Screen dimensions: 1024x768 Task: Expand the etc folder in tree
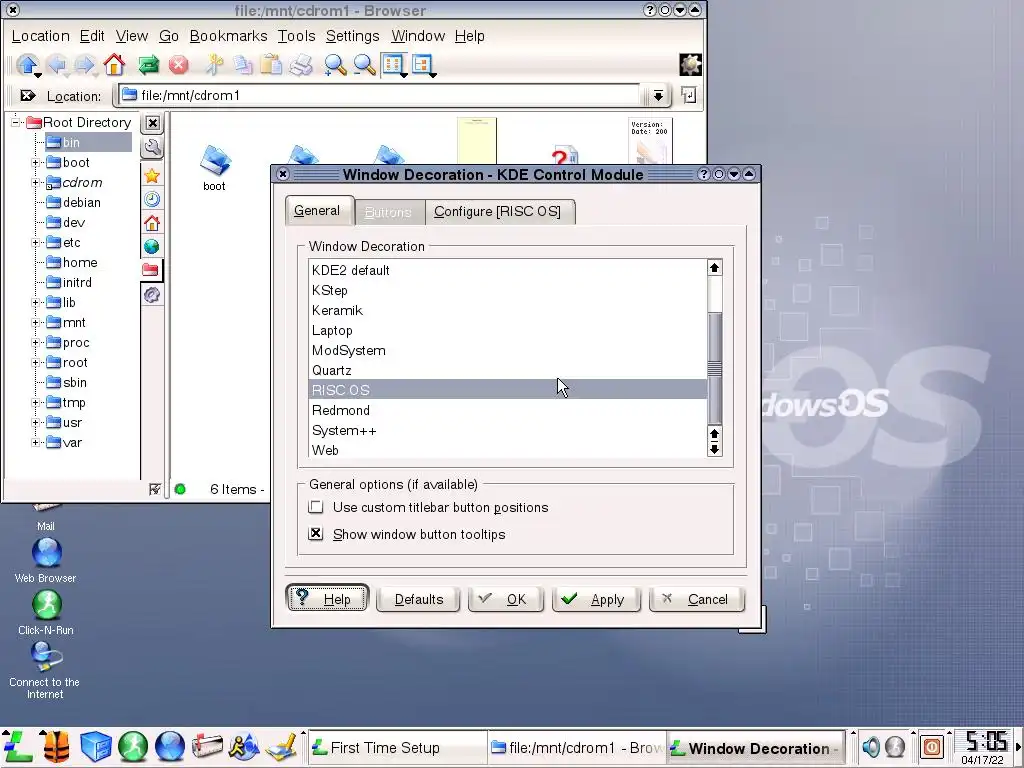[36, 243]
